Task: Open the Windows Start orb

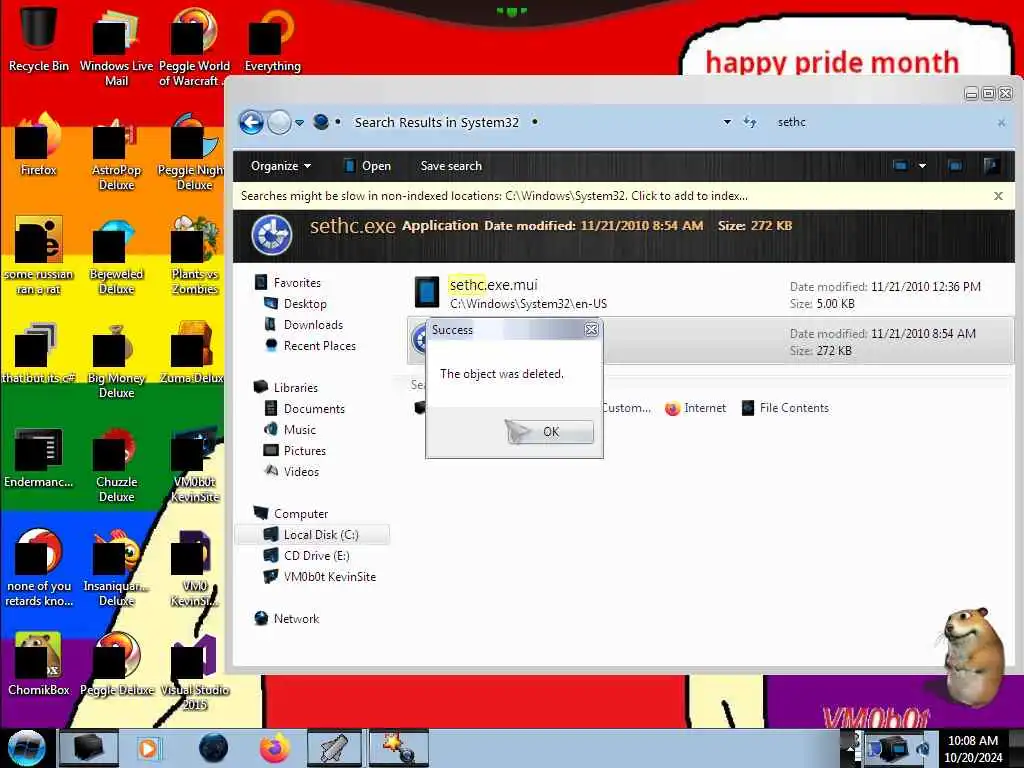Action: click(x=27, y=748)
